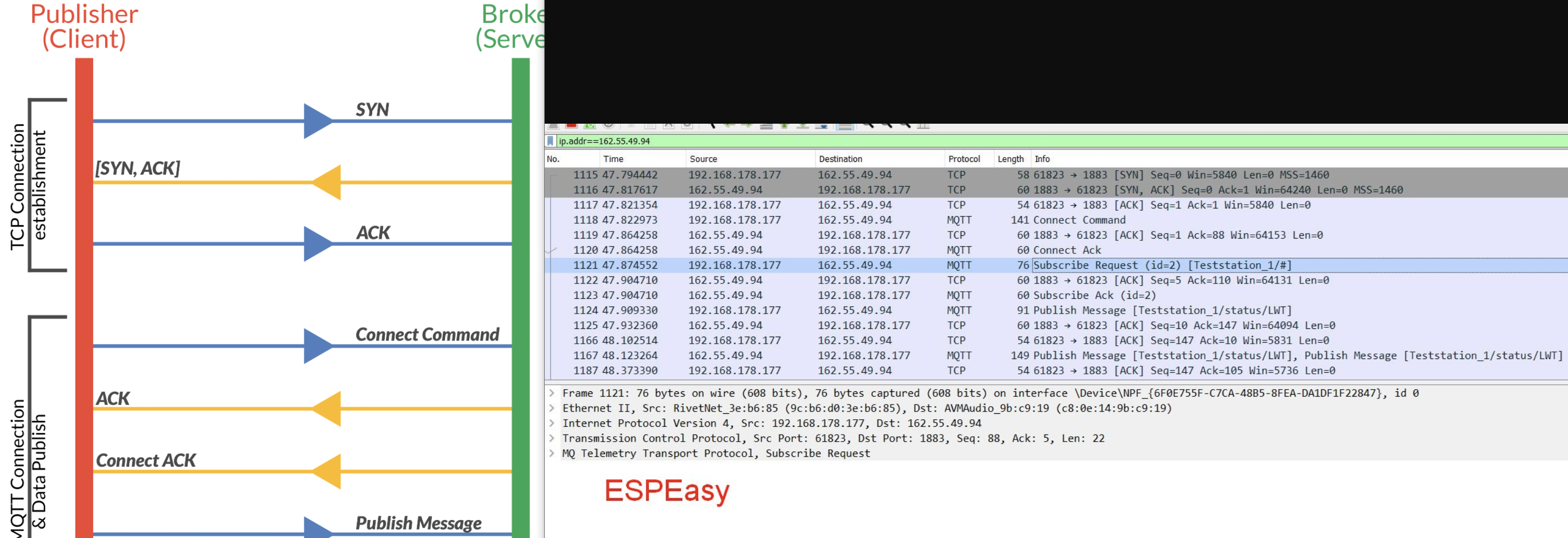Sort packets by the Protocol column
Screen dimensions: 1568x538
coord(965,159)
